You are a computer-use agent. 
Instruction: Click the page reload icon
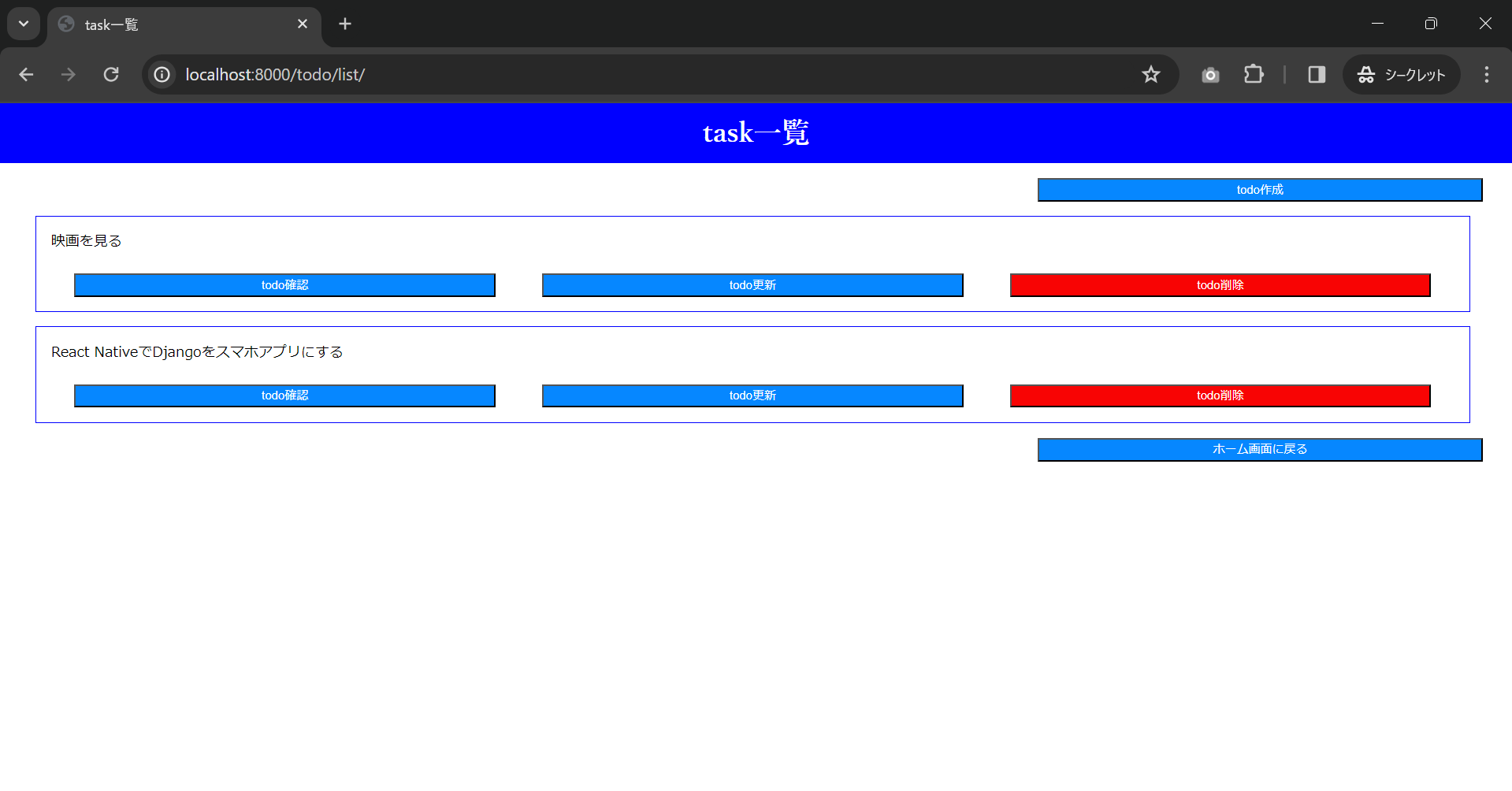click(x=111, y=75)
